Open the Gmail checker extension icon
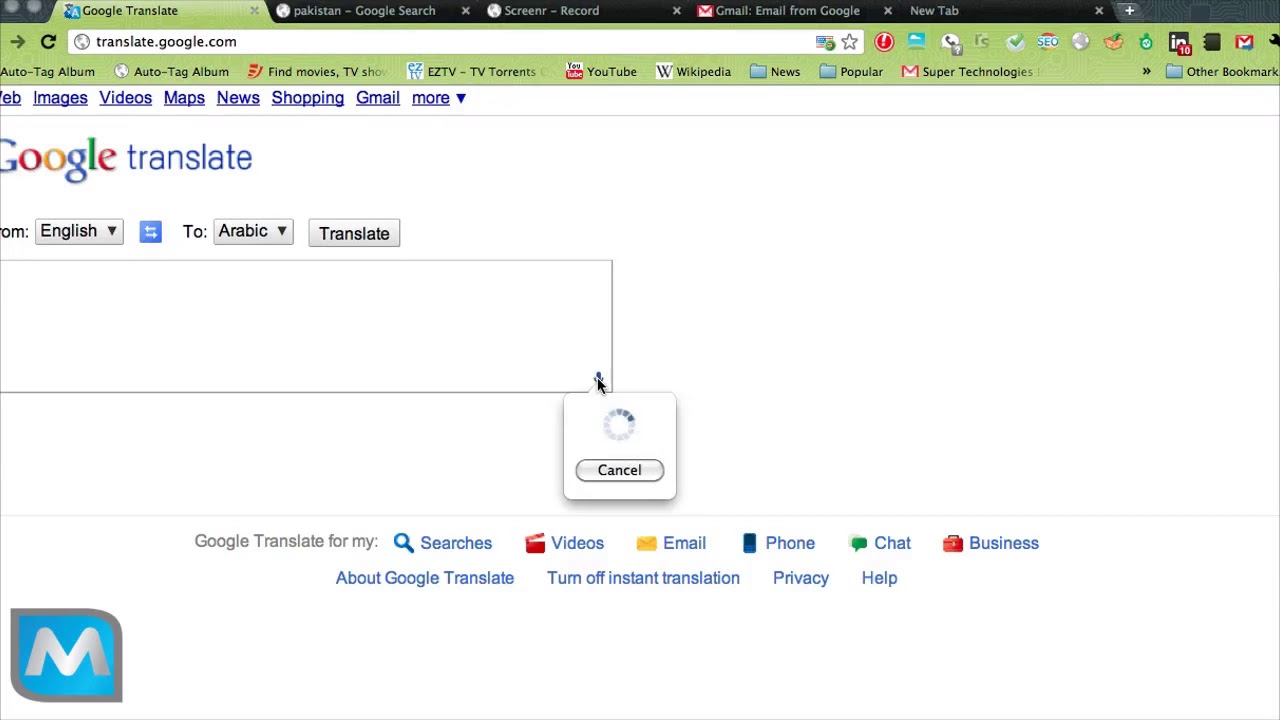The width and height of the screenshot is (1280, 720). [1244, 42]
